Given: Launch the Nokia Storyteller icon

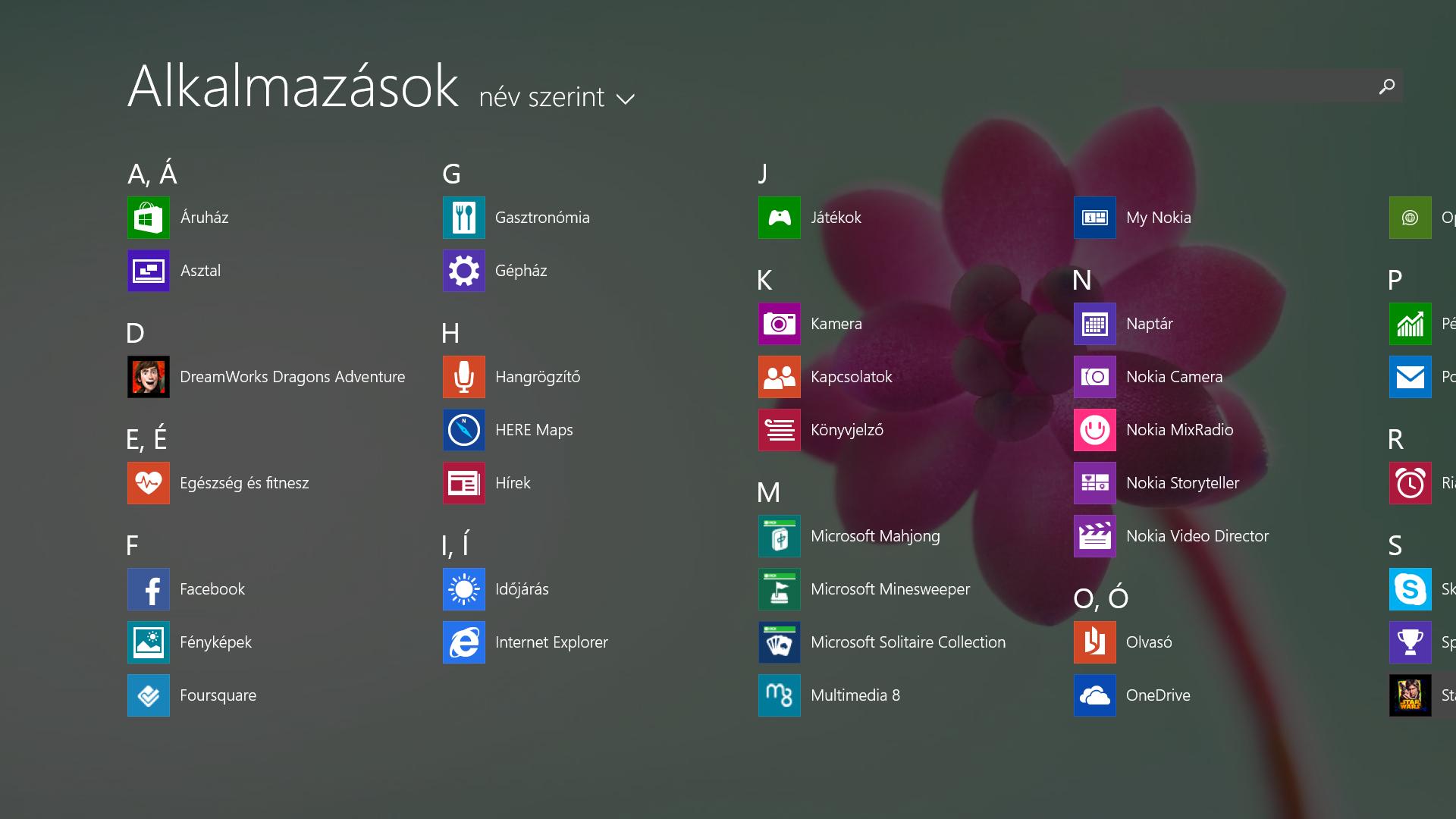Looking at the screenshot, I should tap(1095, 483).
